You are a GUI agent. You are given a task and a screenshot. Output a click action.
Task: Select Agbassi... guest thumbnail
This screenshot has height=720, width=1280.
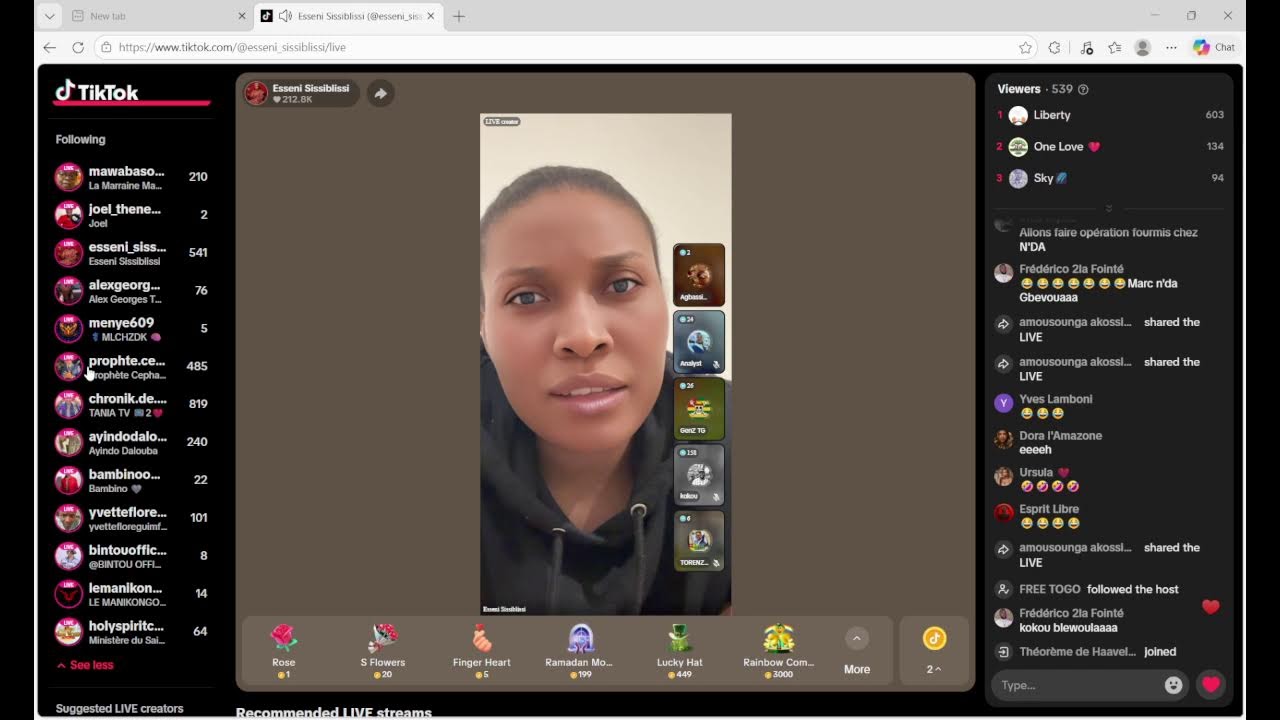[699, 274]
